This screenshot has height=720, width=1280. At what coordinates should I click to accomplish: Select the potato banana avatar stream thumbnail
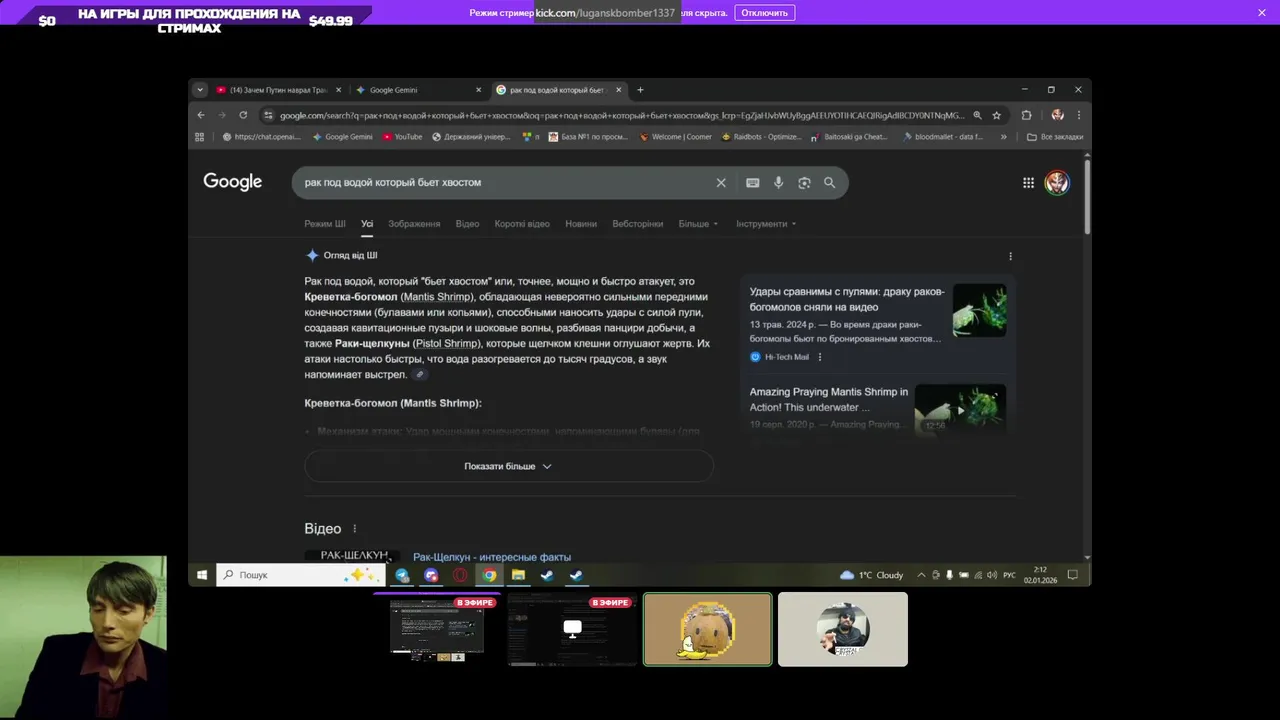click(708, 630)
